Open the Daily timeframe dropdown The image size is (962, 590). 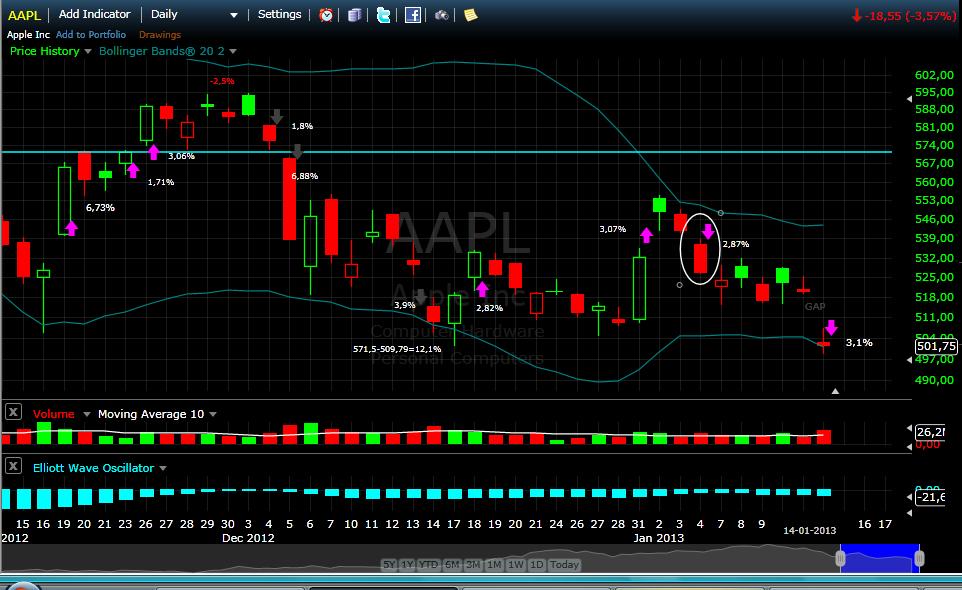pos(194,14)
